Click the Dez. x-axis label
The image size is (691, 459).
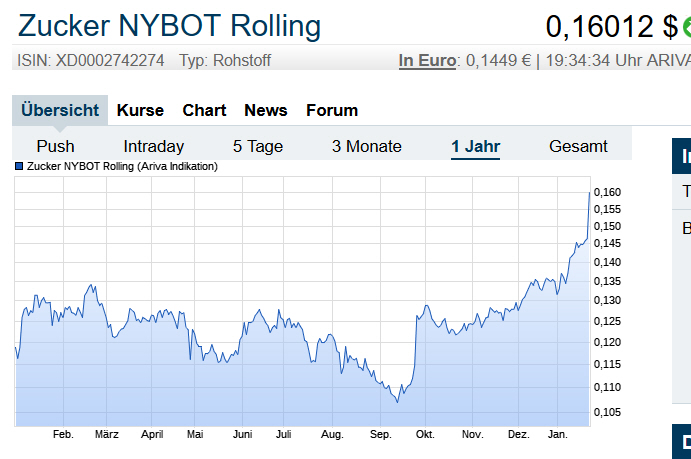click(518, 434)
